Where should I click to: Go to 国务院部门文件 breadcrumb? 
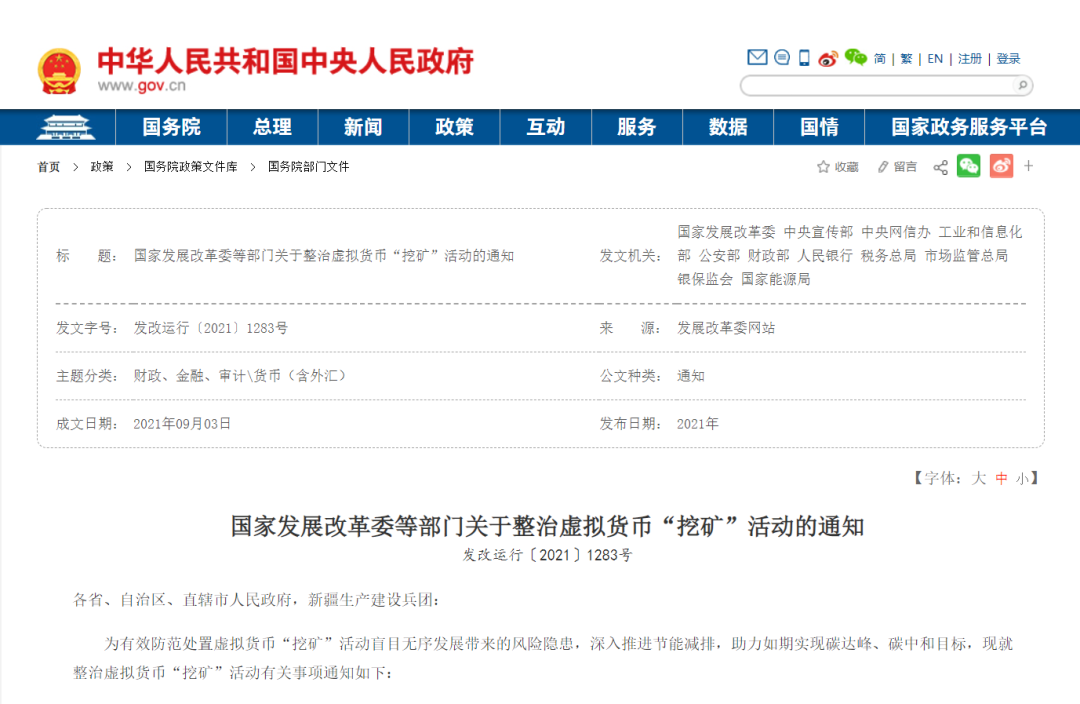[309, 167]
